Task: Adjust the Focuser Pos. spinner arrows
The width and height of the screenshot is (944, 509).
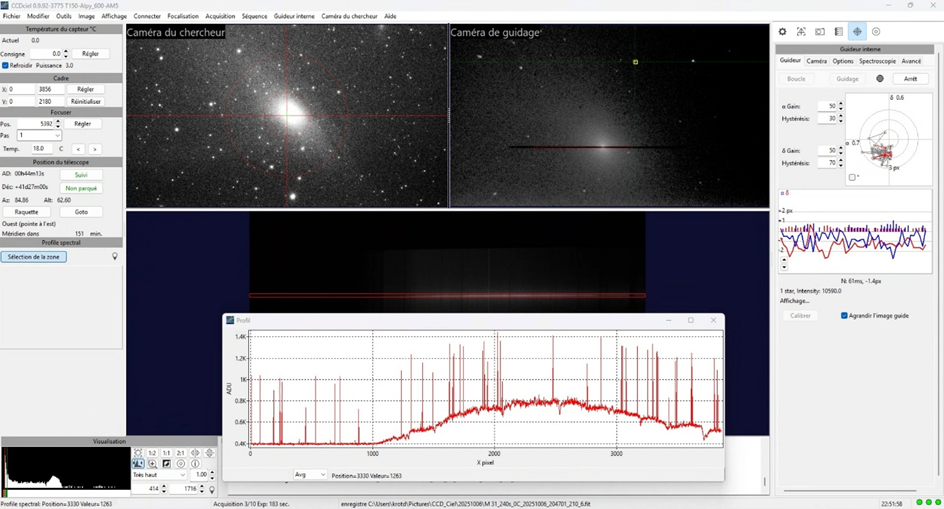Action: (58, 123)
